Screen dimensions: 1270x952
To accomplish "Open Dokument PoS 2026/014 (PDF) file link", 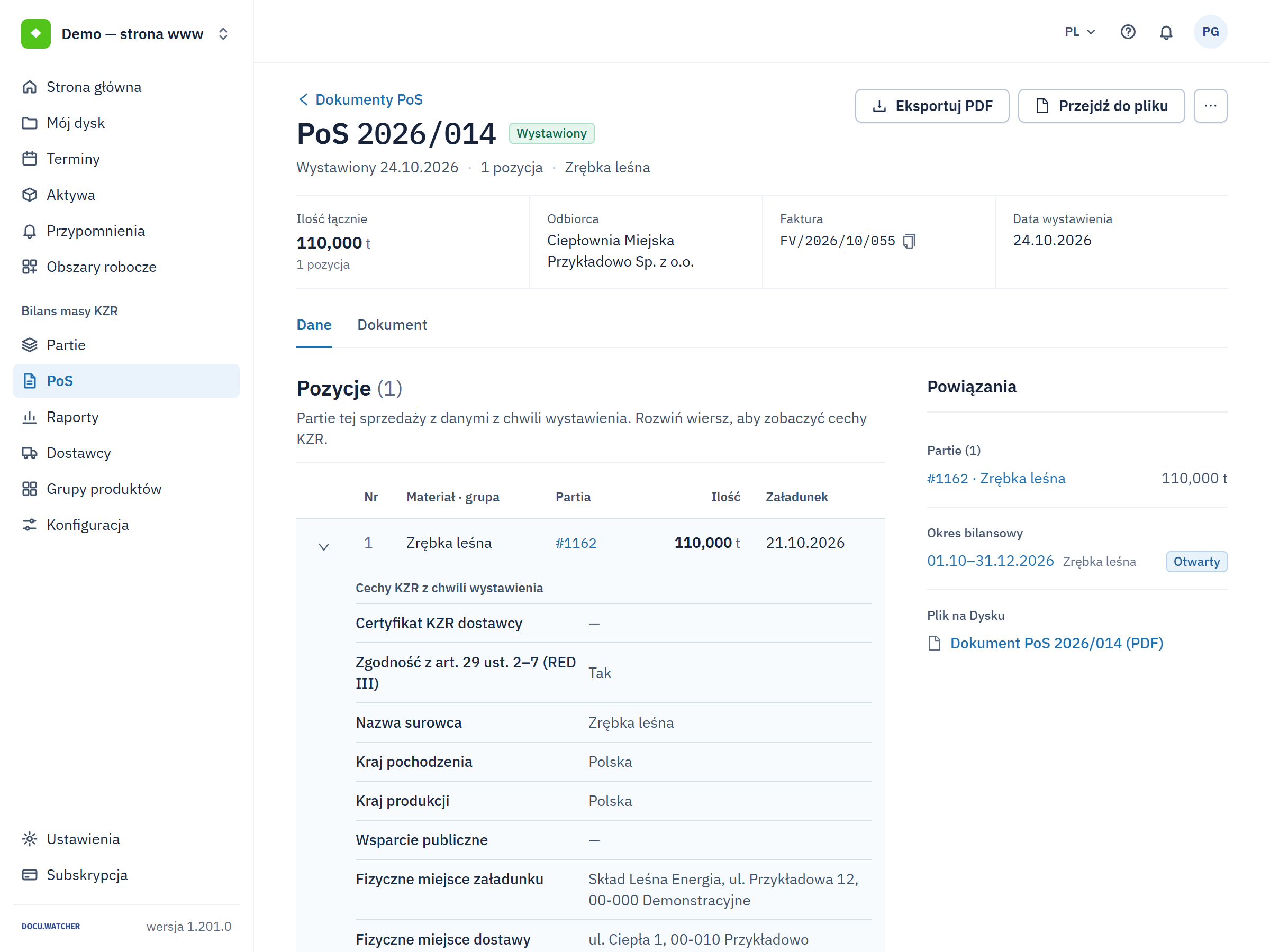I will (1056, 643).
